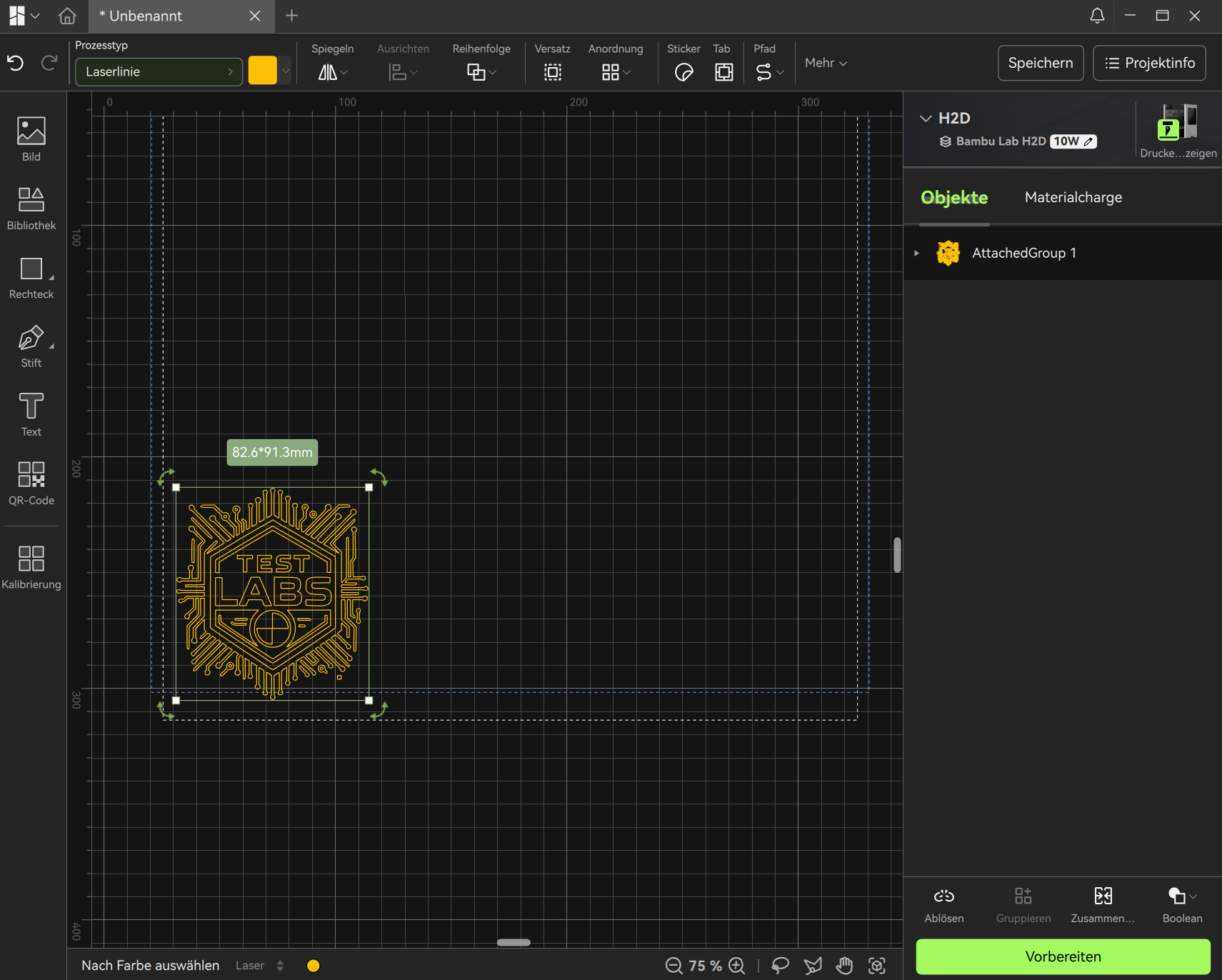The height and width of the screenshot is (980, 1222).
Task: Open the Bibliothek library panel
Action: coord(31,208)
